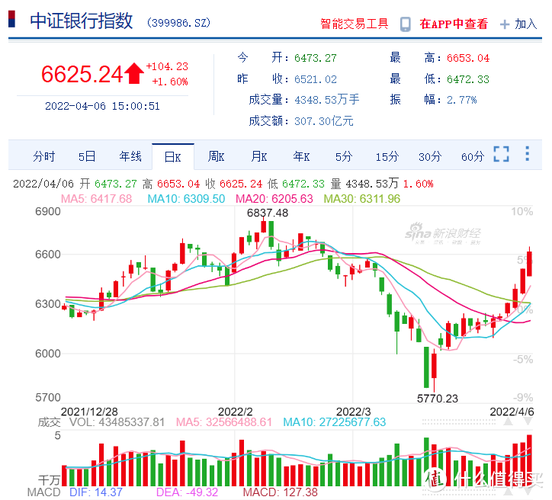Click the plus icon beside 加入
The width and height of the screenshot is (552, 500).
click(x=504, y=24)
